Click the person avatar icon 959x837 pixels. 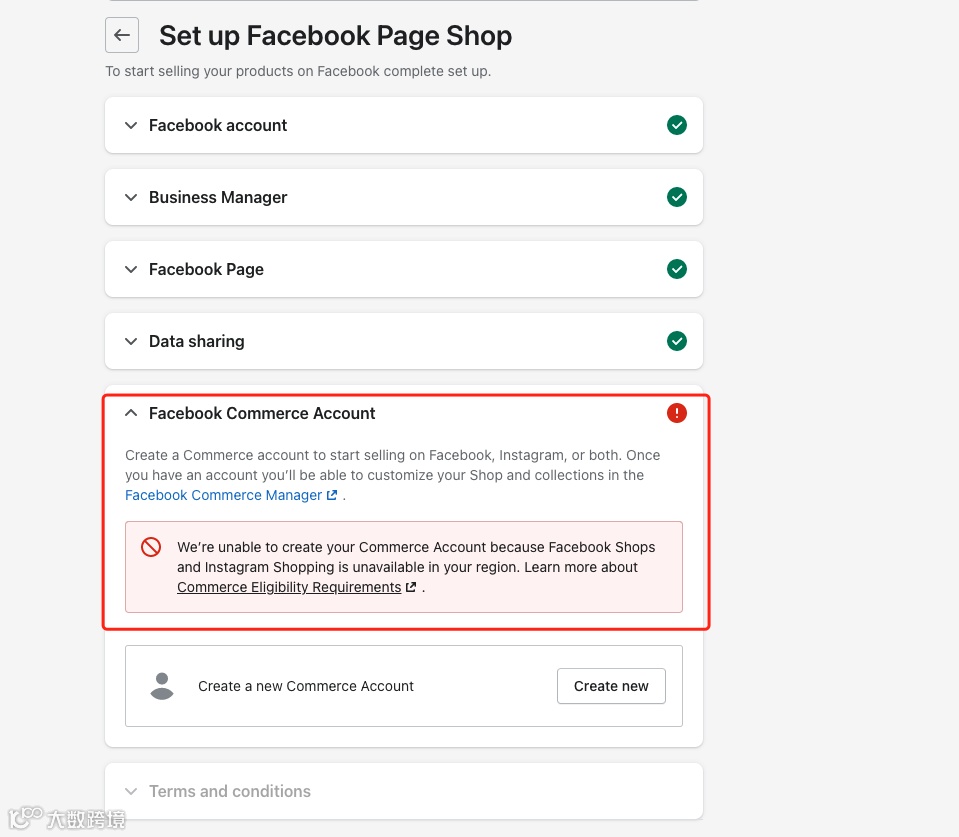click(x=161, y=686)
